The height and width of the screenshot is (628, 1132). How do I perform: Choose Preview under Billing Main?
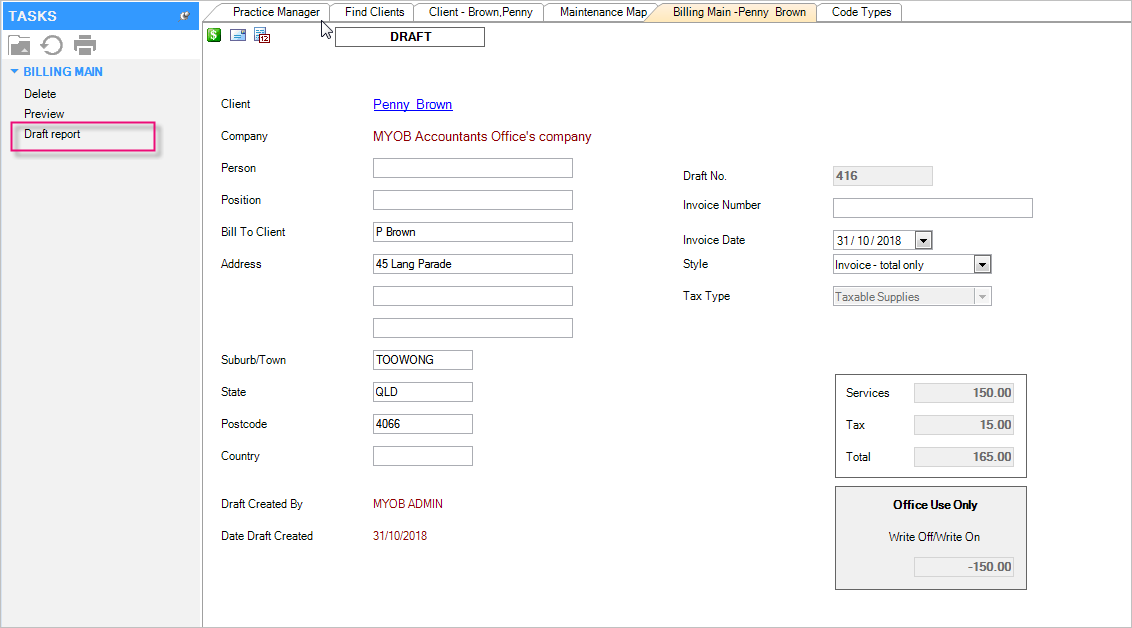(44, 114)
